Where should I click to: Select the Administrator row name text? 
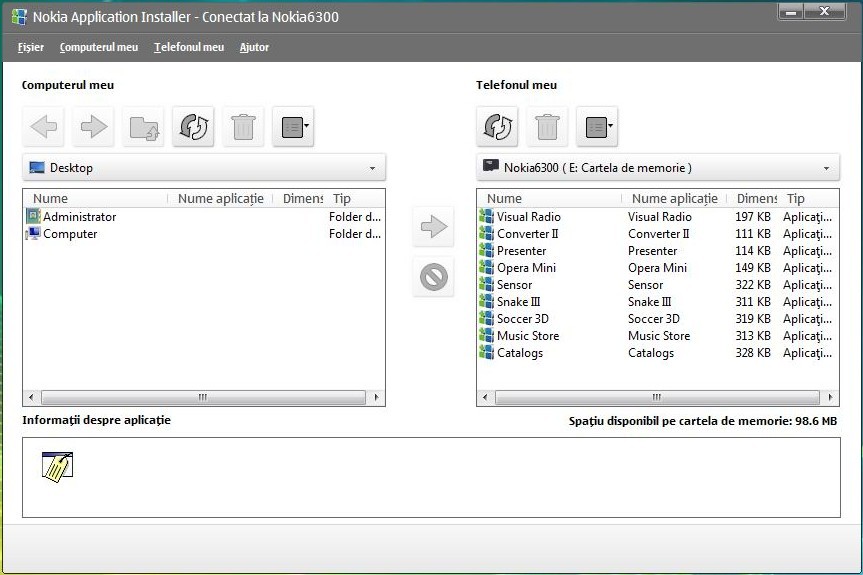(80, 217)
